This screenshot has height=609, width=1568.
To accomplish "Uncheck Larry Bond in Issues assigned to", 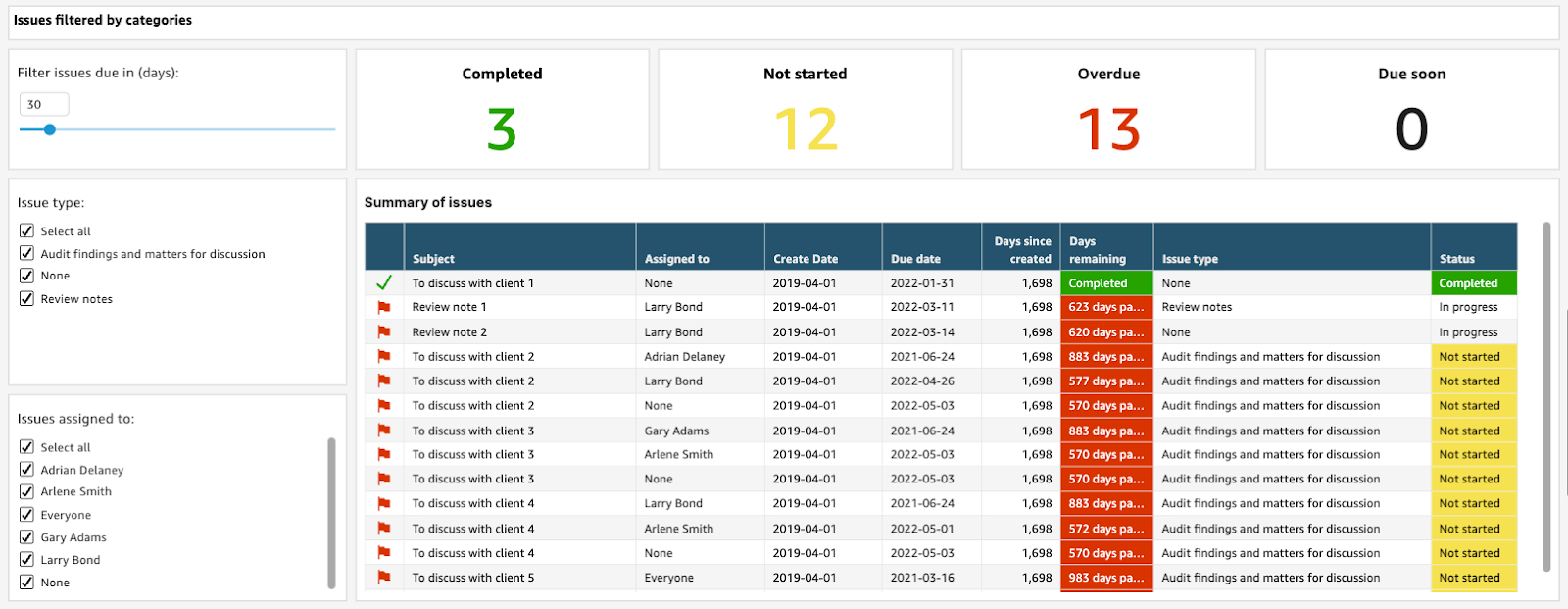I will pos(26,560).
